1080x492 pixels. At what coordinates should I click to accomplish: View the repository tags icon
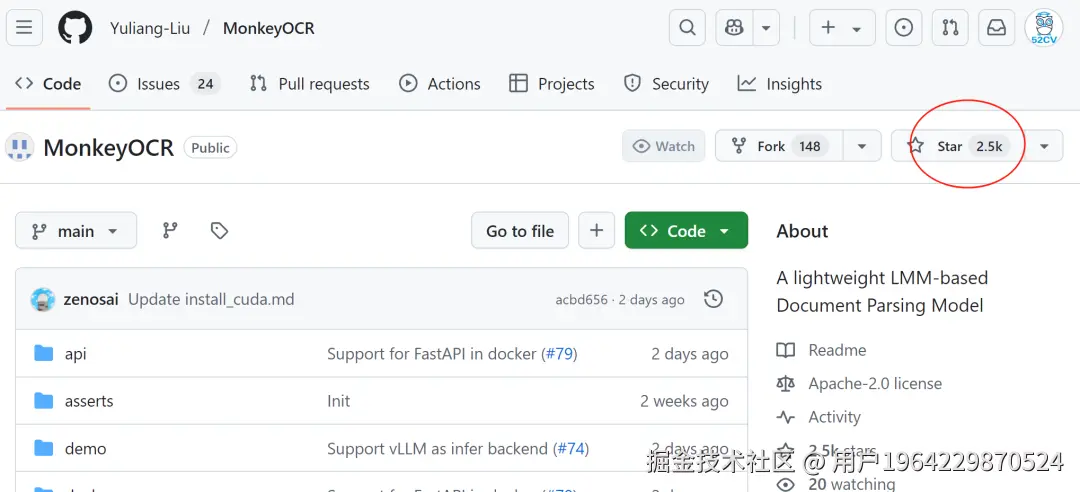tap(220, 231)
